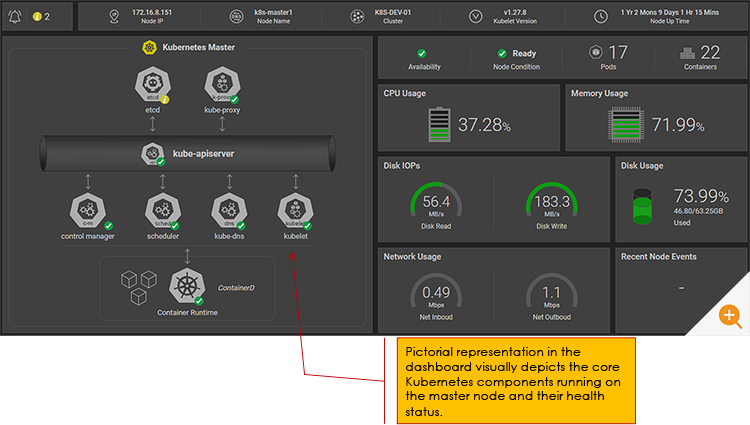750x425 pixels.
Task: Click the Availability green check icon
Action: (x=421, y=54)
